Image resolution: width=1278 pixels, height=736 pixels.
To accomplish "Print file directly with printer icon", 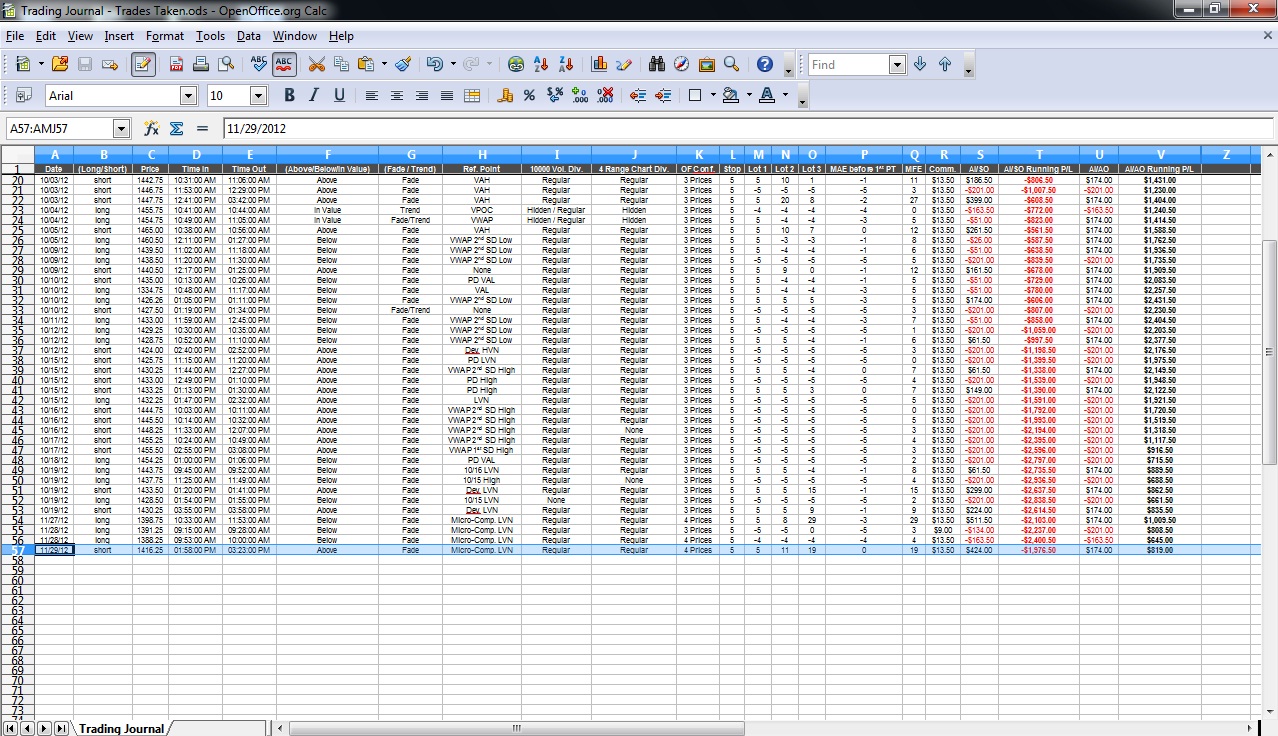I will [x=201, y=64].
